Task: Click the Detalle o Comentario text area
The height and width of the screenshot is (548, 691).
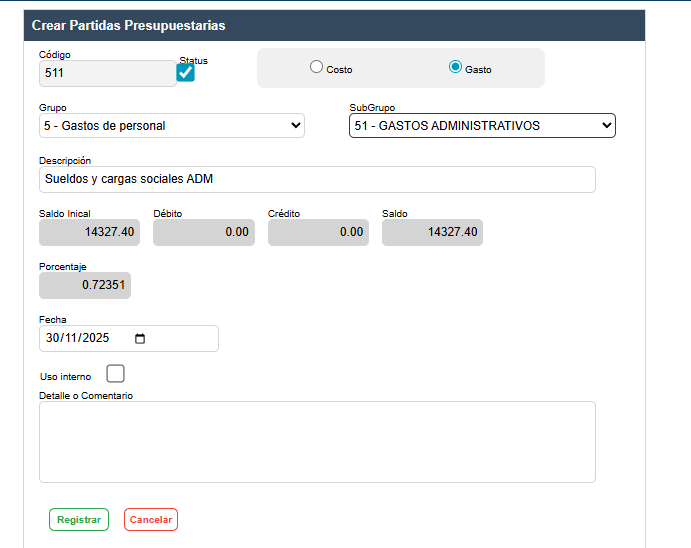Action: (317, 442)
